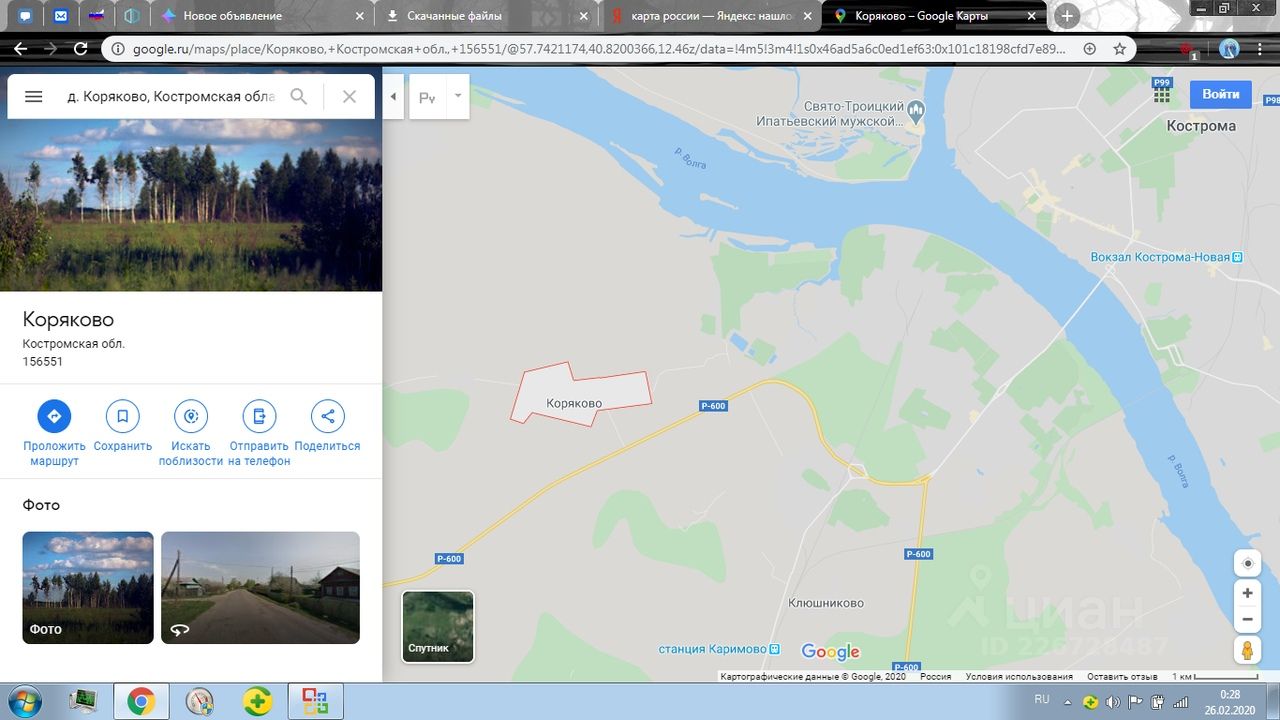This screenshot has height=720, width=1280.
Task: Click the taskbar clock 0:28
Action: [x=1230, y=694]
